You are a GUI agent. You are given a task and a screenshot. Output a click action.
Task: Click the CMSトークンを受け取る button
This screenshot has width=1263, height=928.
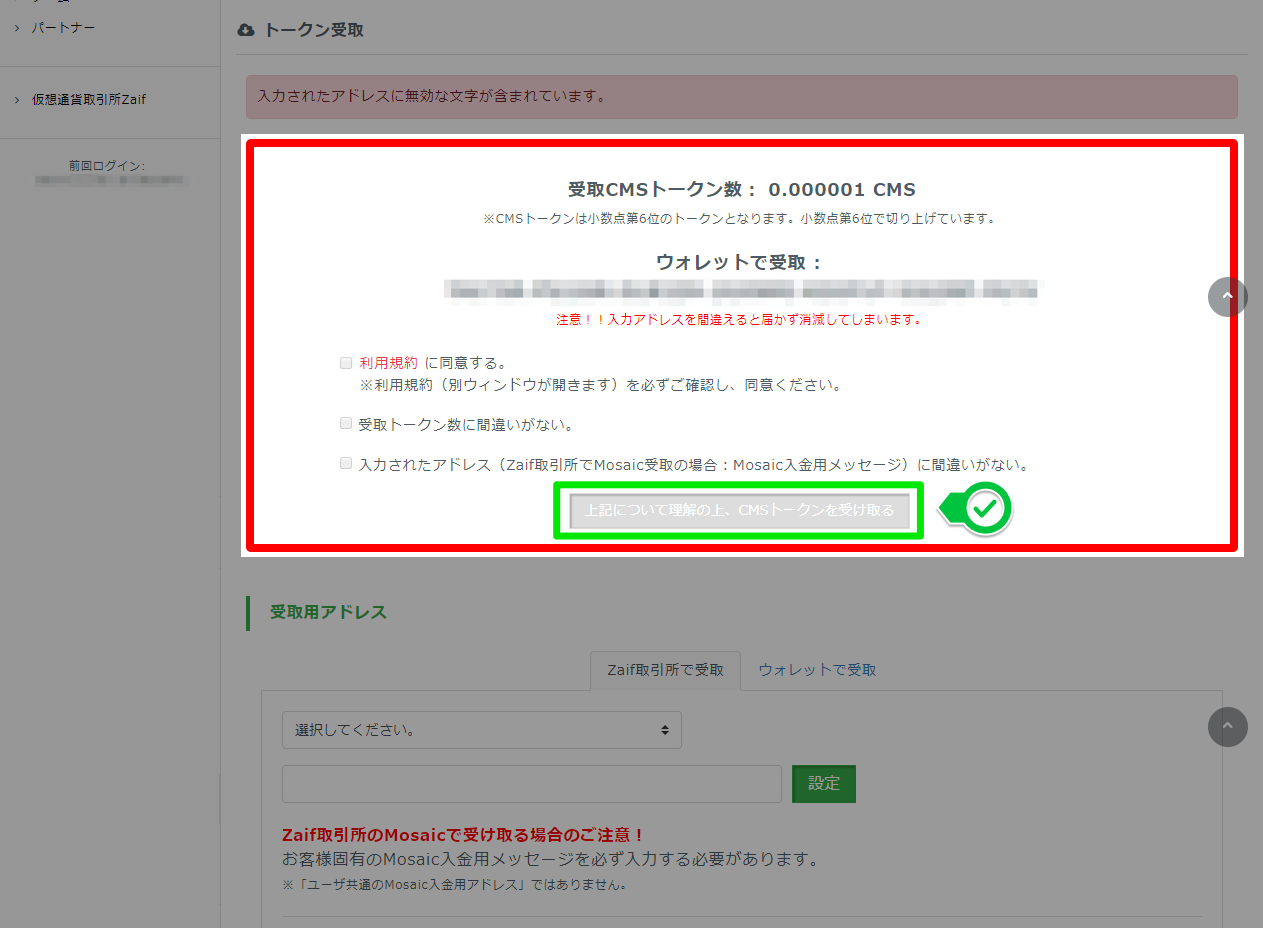tap(738, 510)
